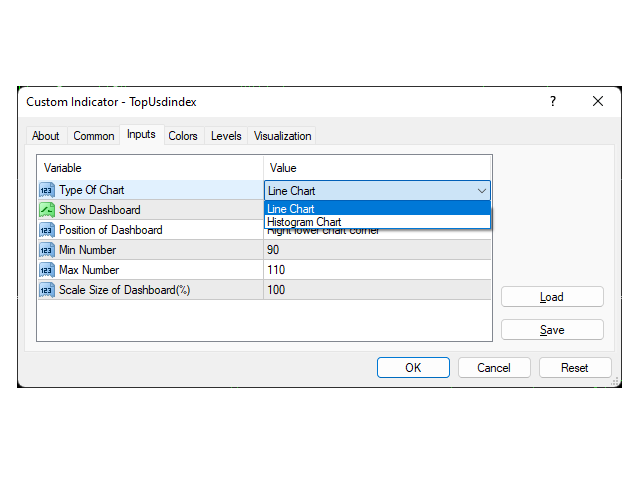Open the Colors tab

pyautogui.click(x=183, y=136)
